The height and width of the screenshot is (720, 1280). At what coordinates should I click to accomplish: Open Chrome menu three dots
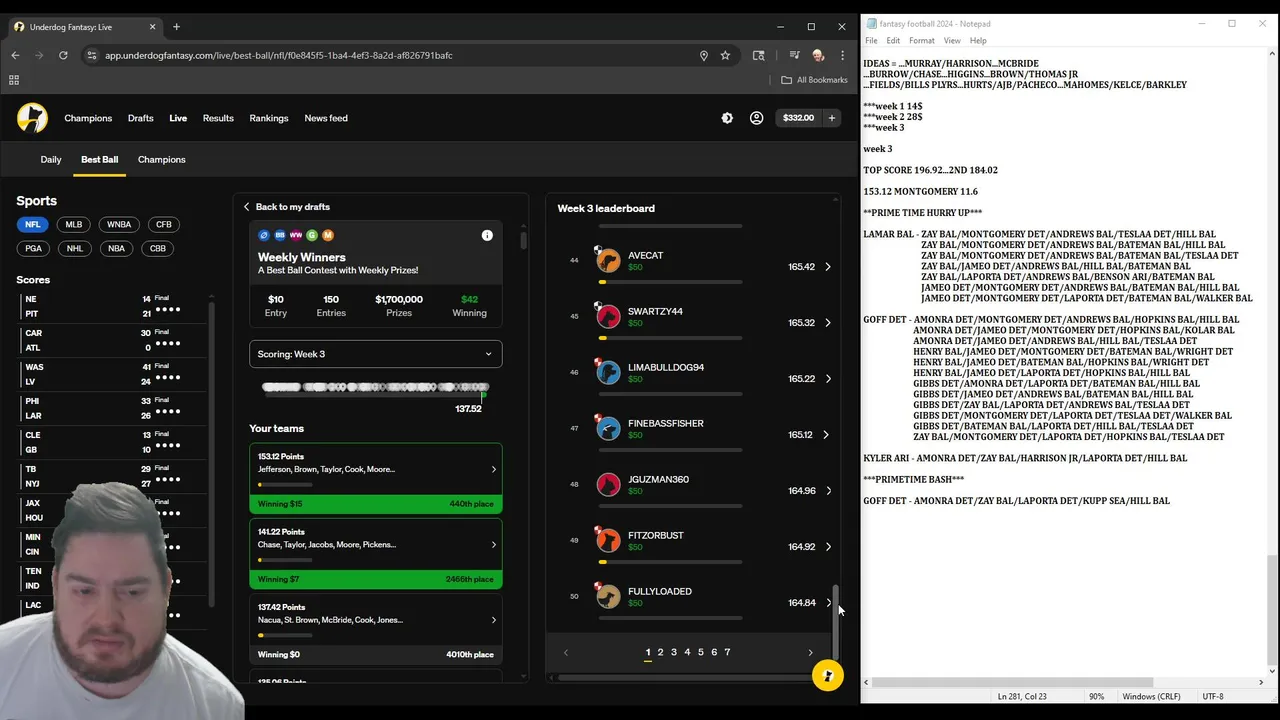842,55
